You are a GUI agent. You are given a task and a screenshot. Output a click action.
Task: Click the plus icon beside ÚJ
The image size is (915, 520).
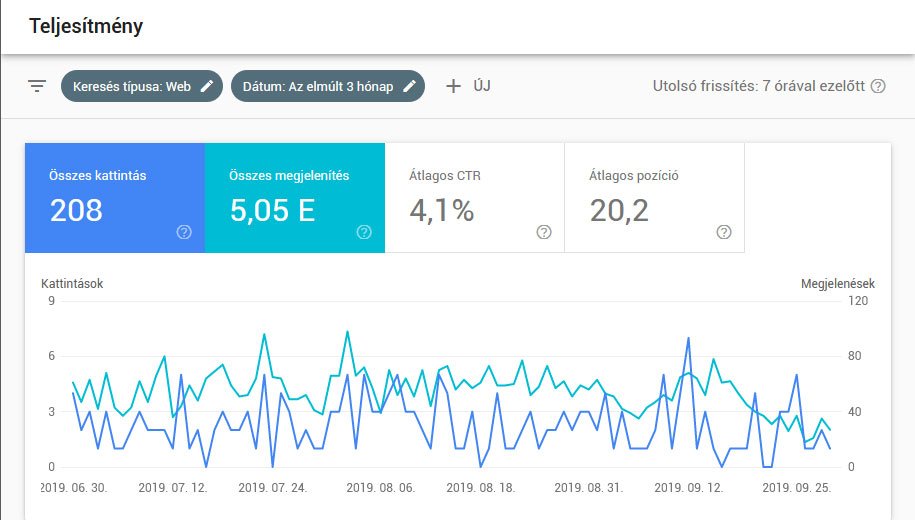(453, 86)
